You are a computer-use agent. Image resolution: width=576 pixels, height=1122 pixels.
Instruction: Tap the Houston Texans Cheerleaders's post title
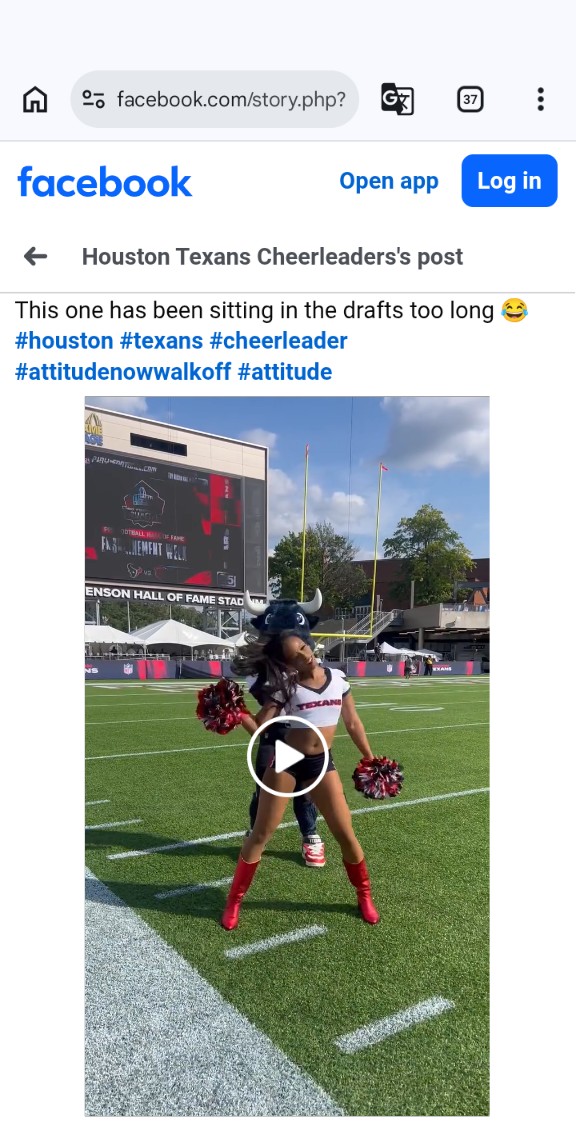click(x=273, y=256)
